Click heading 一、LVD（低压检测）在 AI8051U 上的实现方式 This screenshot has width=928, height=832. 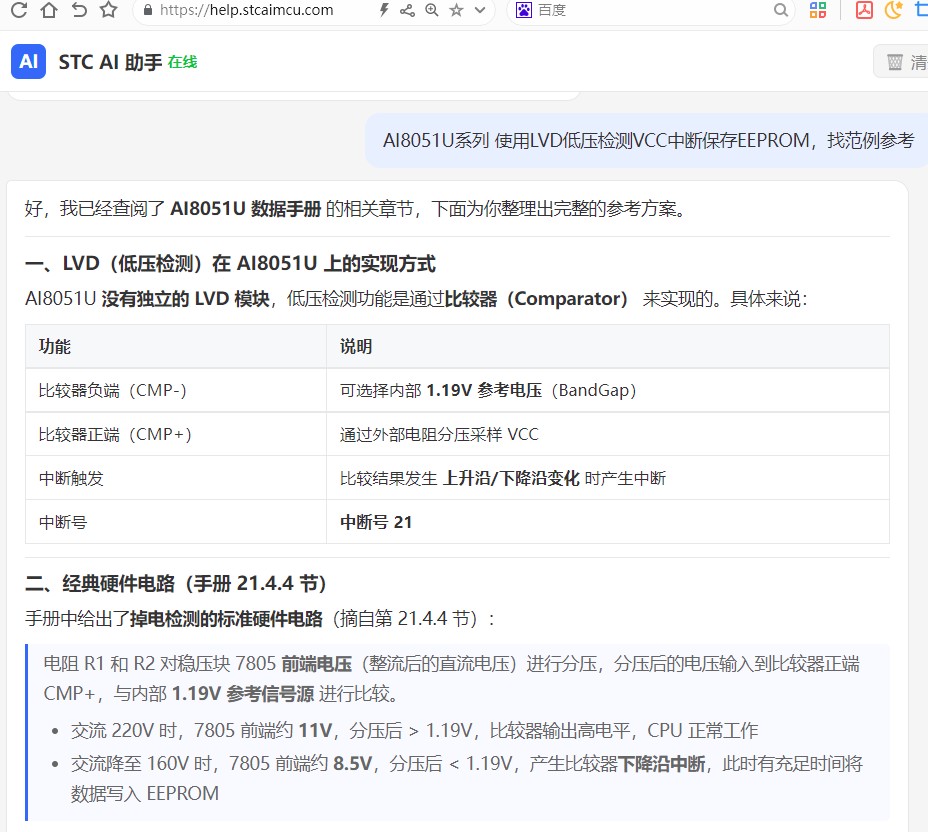click(230, 263)
